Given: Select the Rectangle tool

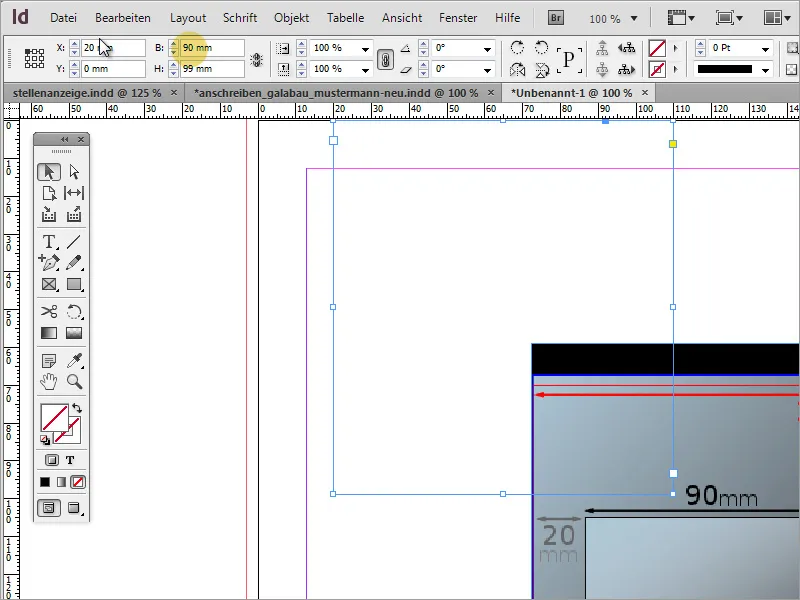Looking at the screenshot, I should [74, 284].
